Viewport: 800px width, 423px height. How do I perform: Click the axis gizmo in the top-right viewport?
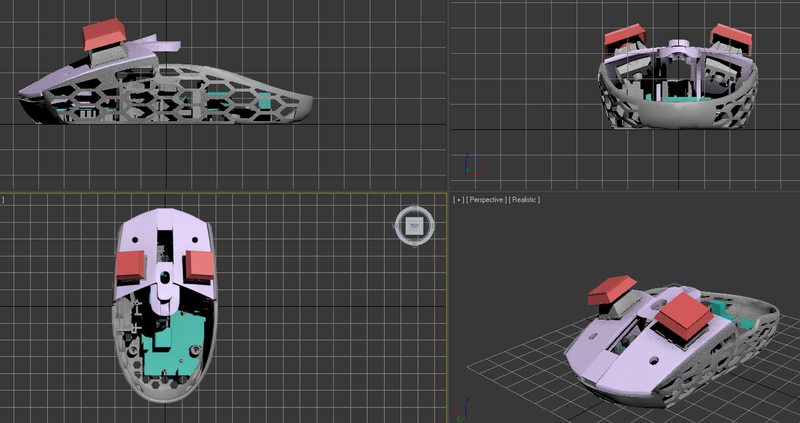pyautogui.click(x=469, y=166)
